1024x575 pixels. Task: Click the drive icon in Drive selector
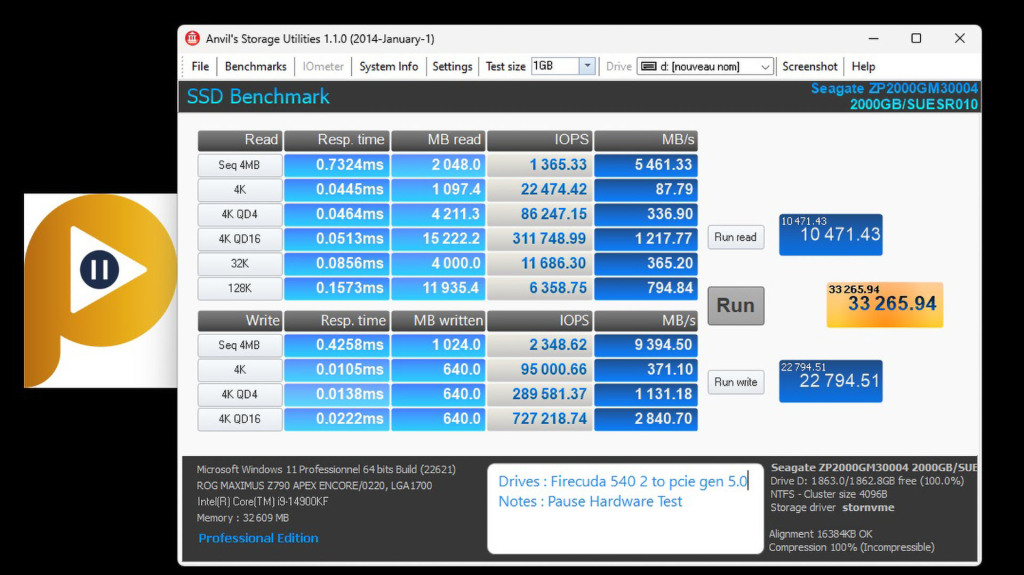point(648,66)
